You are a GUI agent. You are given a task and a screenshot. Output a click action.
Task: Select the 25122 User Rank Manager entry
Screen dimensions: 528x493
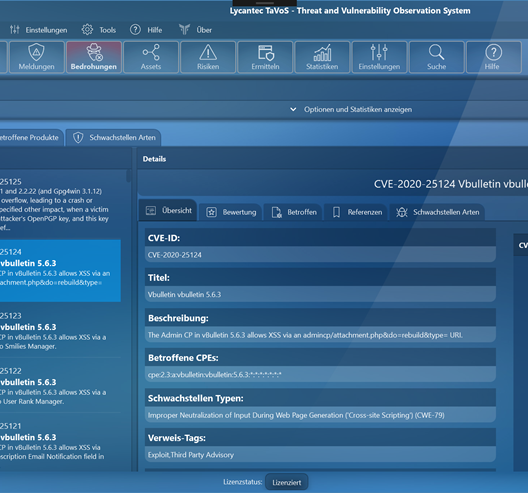click(x=61, y=386)
